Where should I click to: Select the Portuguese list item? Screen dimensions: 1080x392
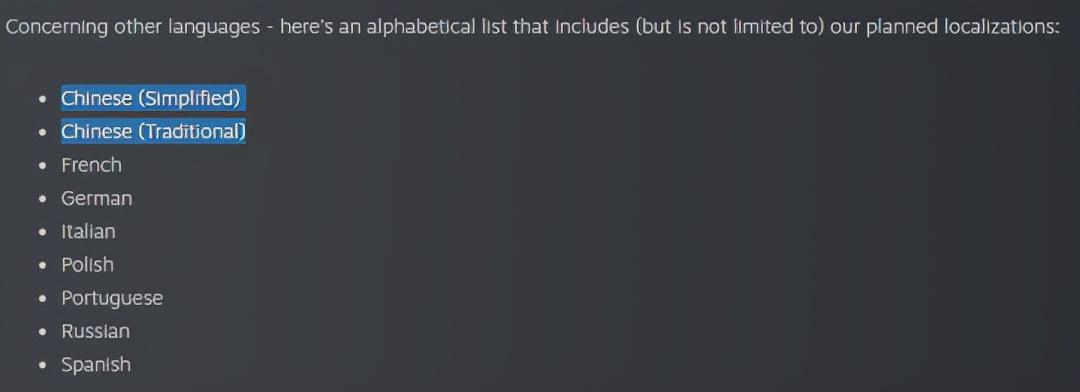coord(112,298)
